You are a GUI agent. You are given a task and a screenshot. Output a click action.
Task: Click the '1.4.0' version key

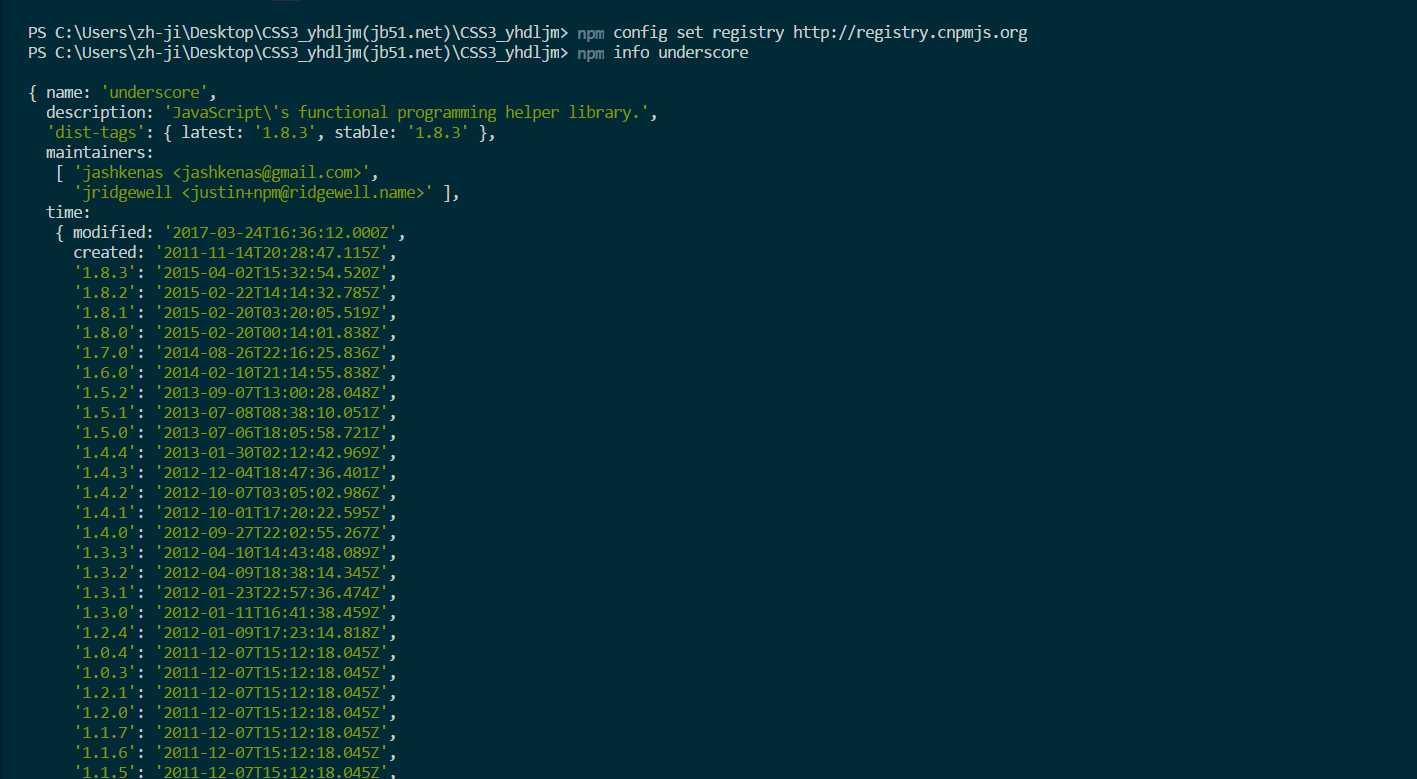click(x=105, y=533)
